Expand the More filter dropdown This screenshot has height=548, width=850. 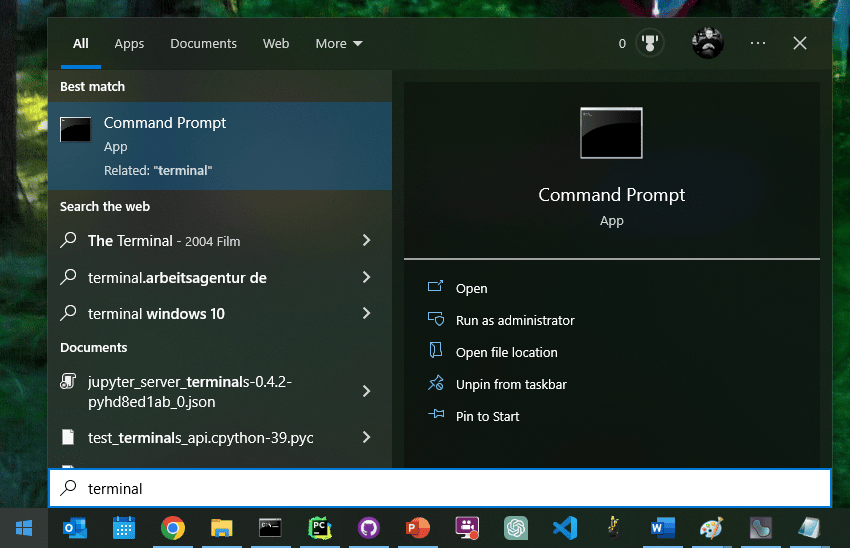[339, 44]
